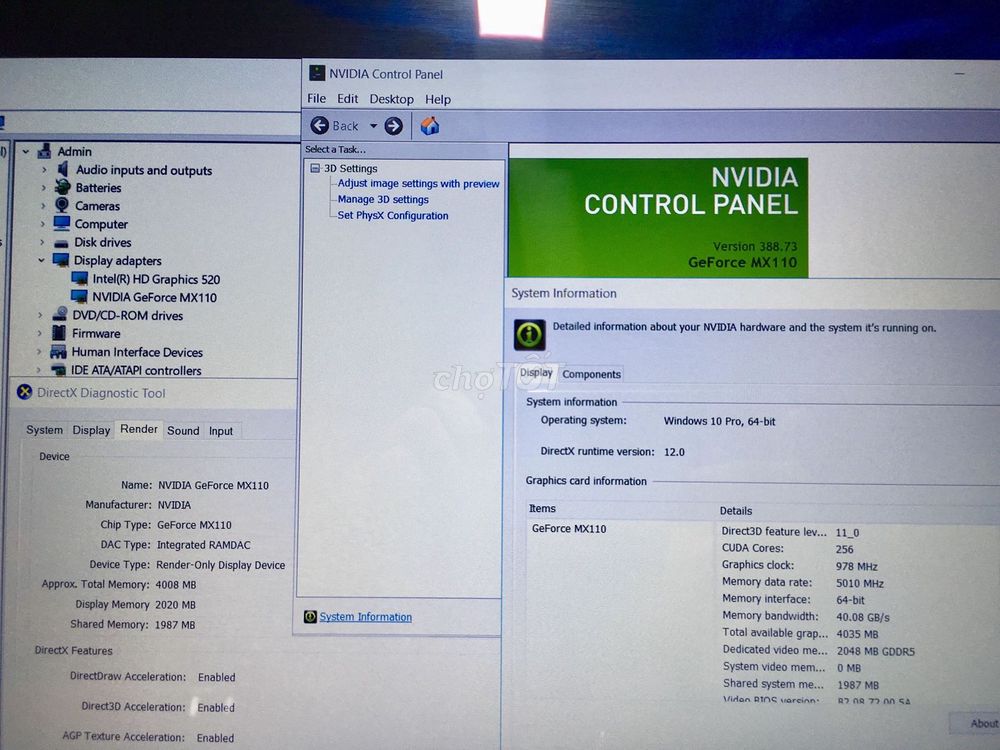1000x750 pixels.
Task: Select Intel(R) HD Graphics 520 adapter
Action: point(156,279)
